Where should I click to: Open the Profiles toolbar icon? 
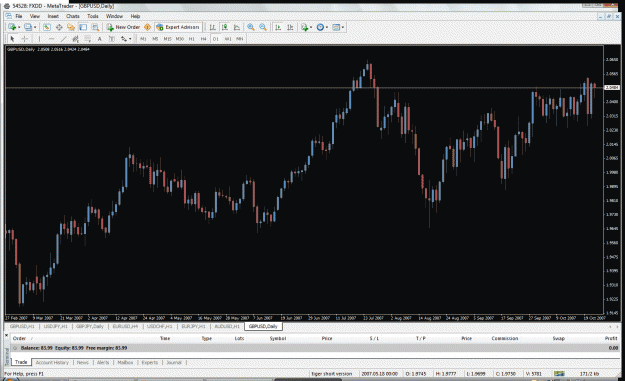click(x=28, y=27)
